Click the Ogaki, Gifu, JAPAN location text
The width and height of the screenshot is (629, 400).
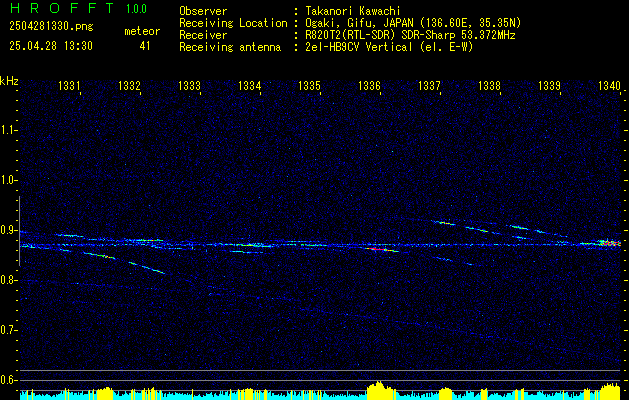pos(413,23)
